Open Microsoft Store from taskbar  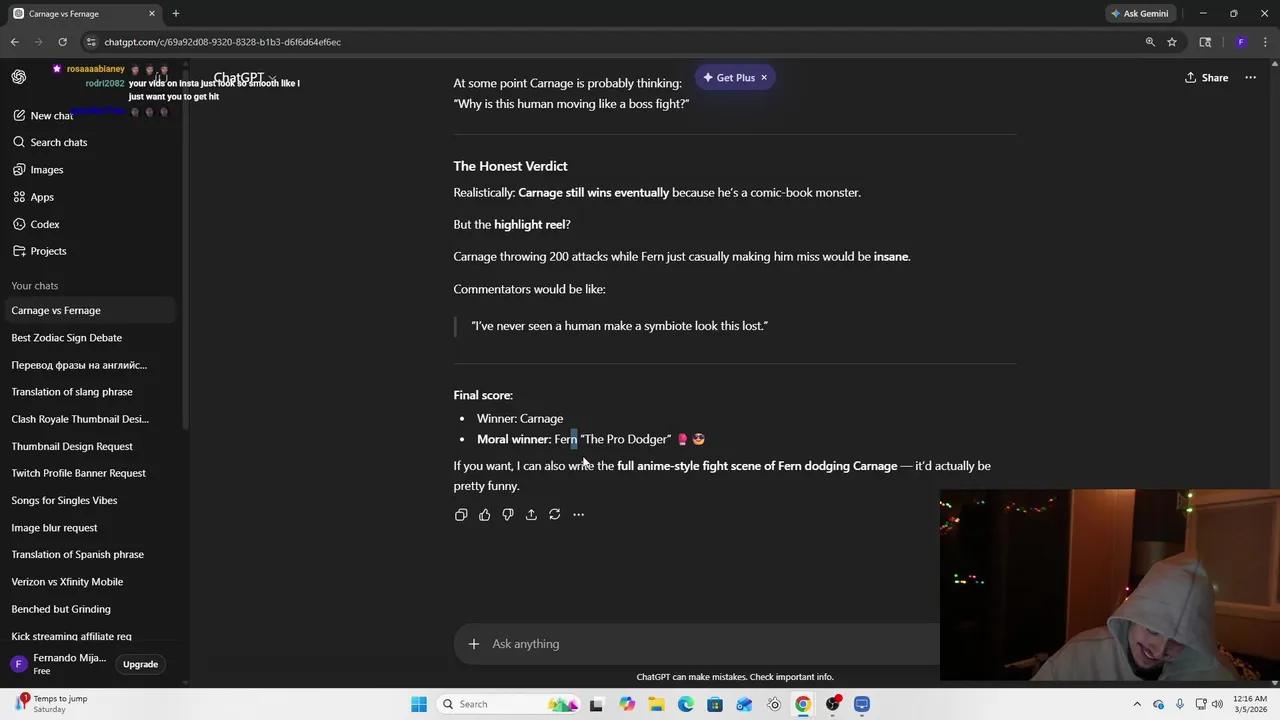click(715, 704)
